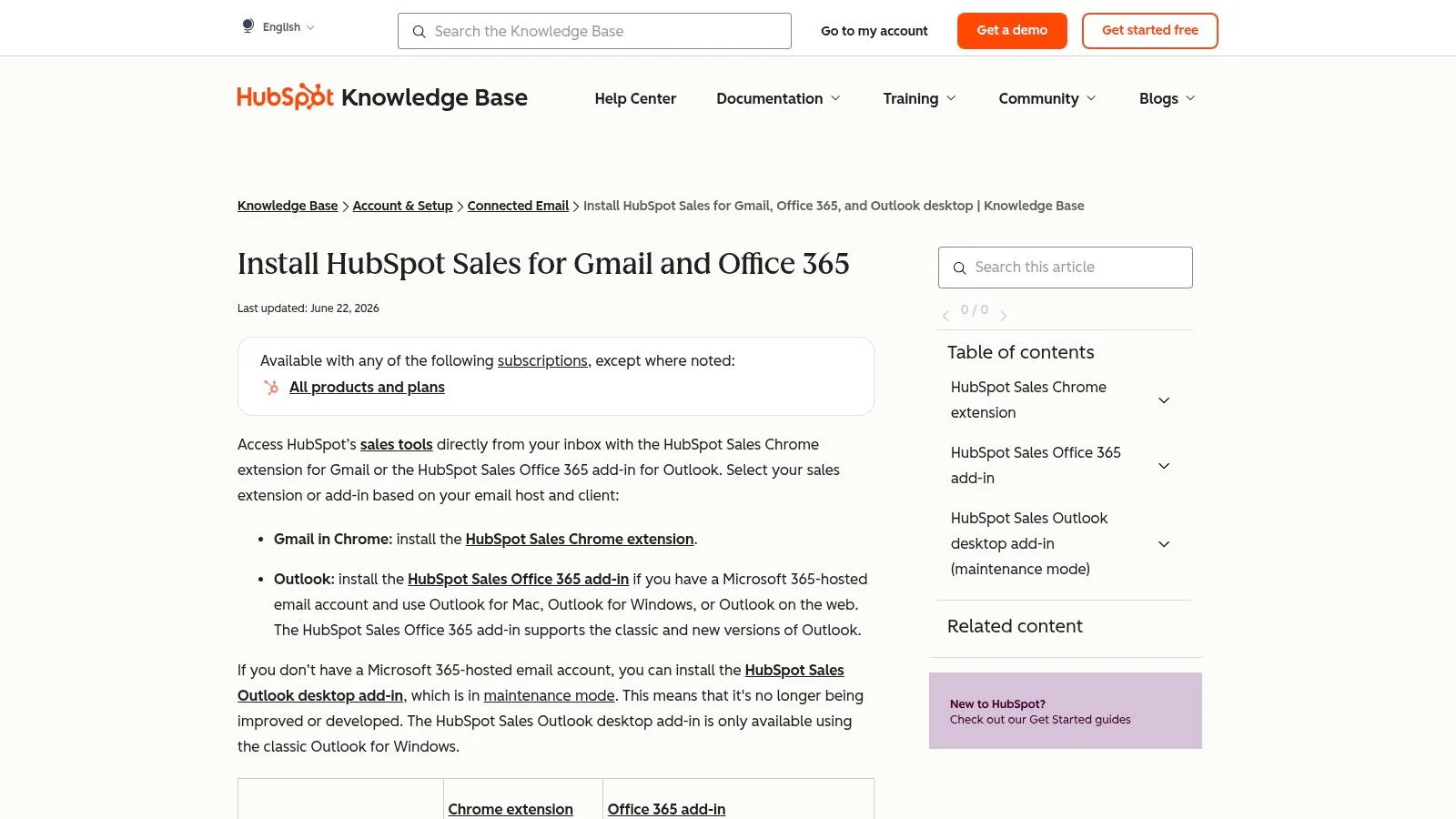1456x819 pixels.
Task: Expand the Documentation menu
Action: coord(778,98)
